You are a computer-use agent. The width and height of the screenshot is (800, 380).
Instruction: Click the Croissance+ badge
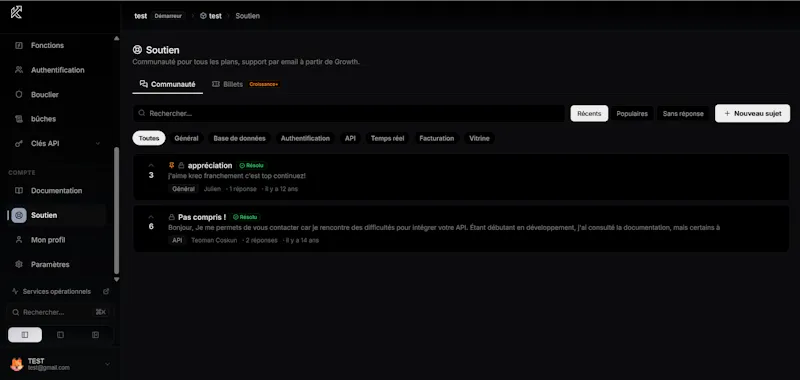tap(264, 84)
